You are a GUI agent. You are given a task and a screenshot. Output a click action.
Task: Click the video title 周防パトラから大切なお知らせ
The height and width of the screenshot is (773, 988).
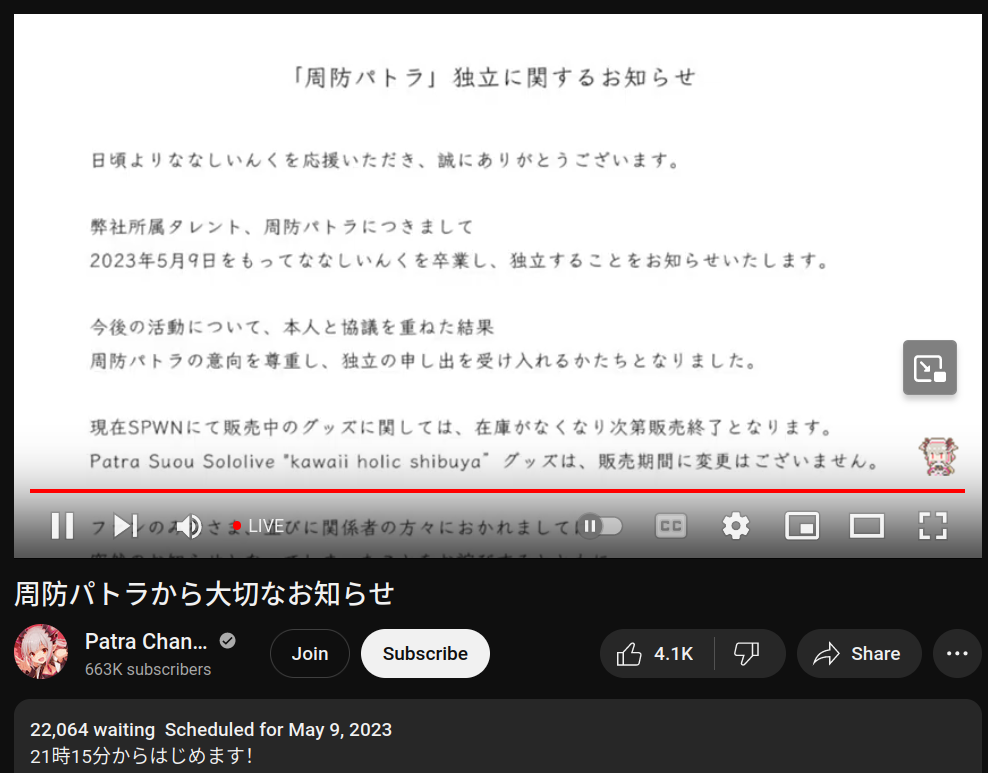tap(204, 593)
